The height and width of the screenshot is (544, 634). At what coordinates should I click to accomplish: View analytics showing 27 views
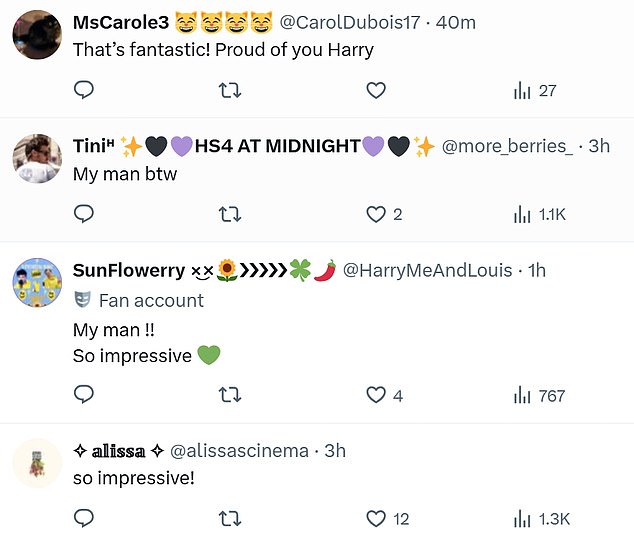click(x=534, y=90)
